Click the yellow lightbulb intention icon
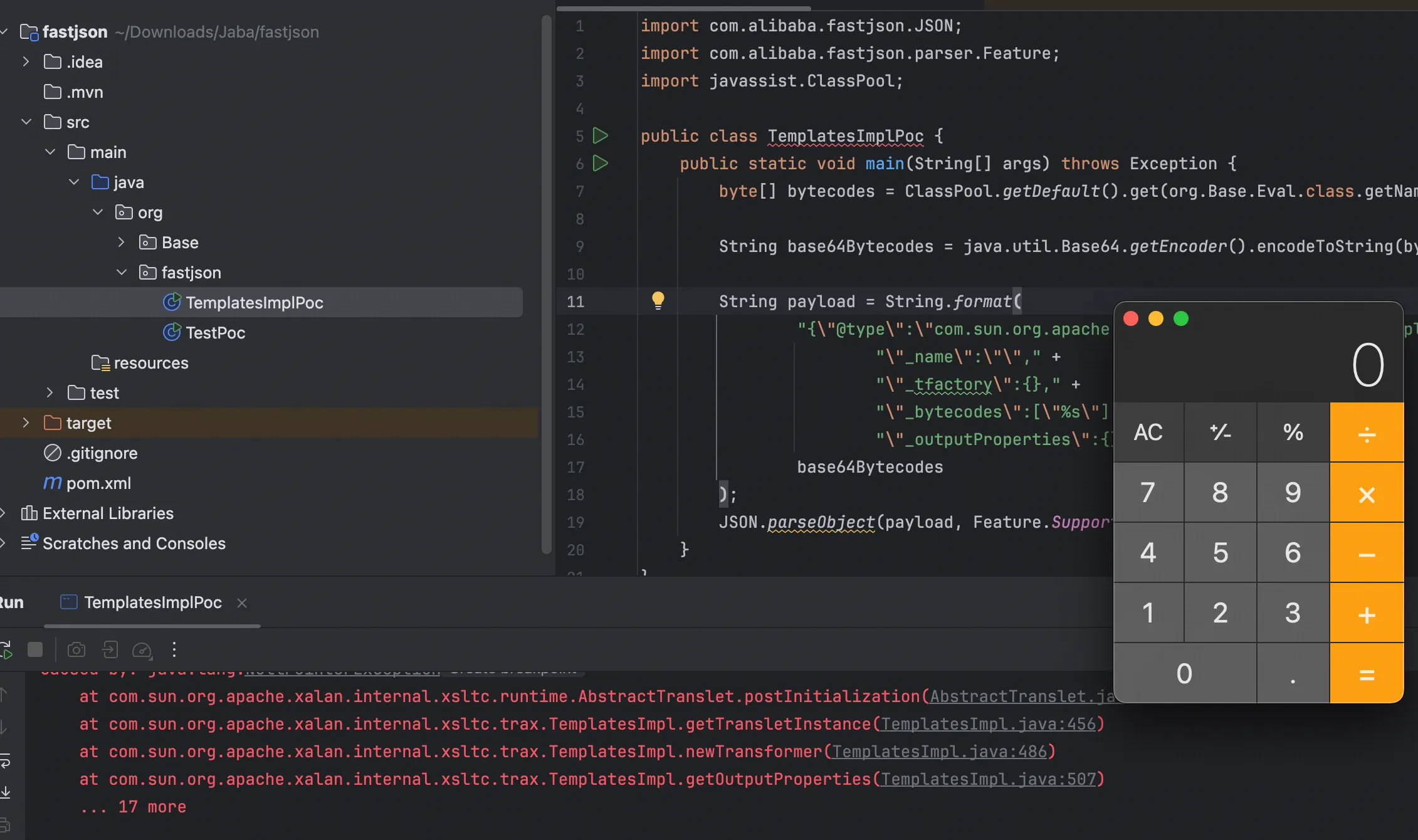The height and width of the screenshot is (840, 1418). click(x=658, y=300)
